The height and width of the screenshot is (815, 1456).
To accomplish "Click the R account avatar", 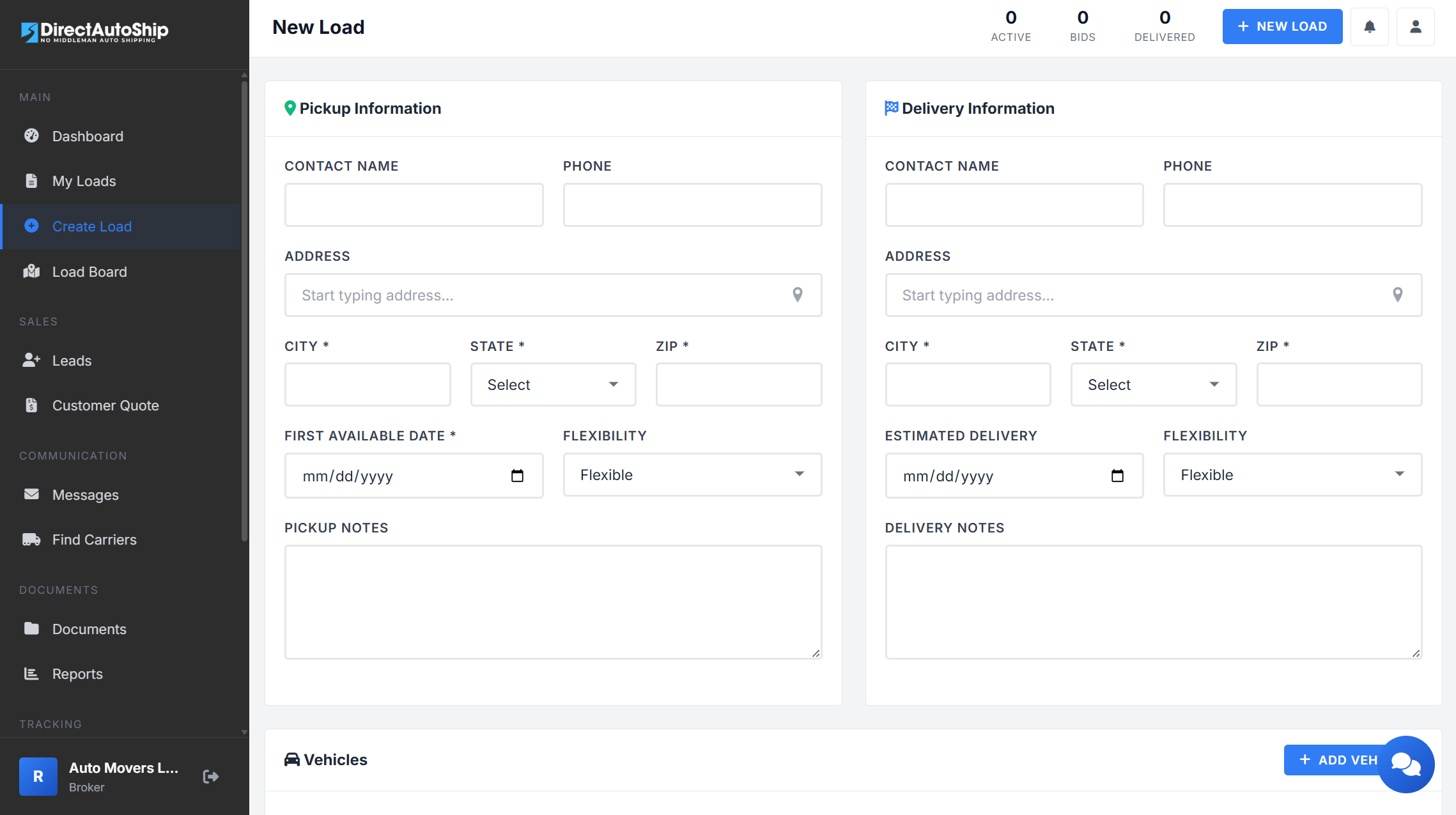I will click(38, 776).
